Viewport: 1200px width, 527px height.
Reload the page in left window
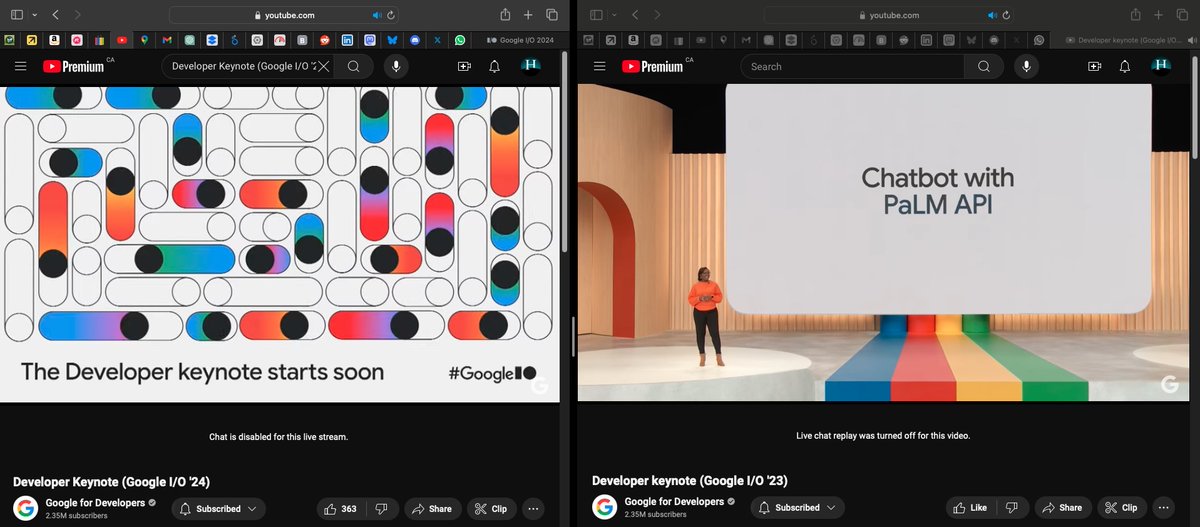[x=391, y=15]
